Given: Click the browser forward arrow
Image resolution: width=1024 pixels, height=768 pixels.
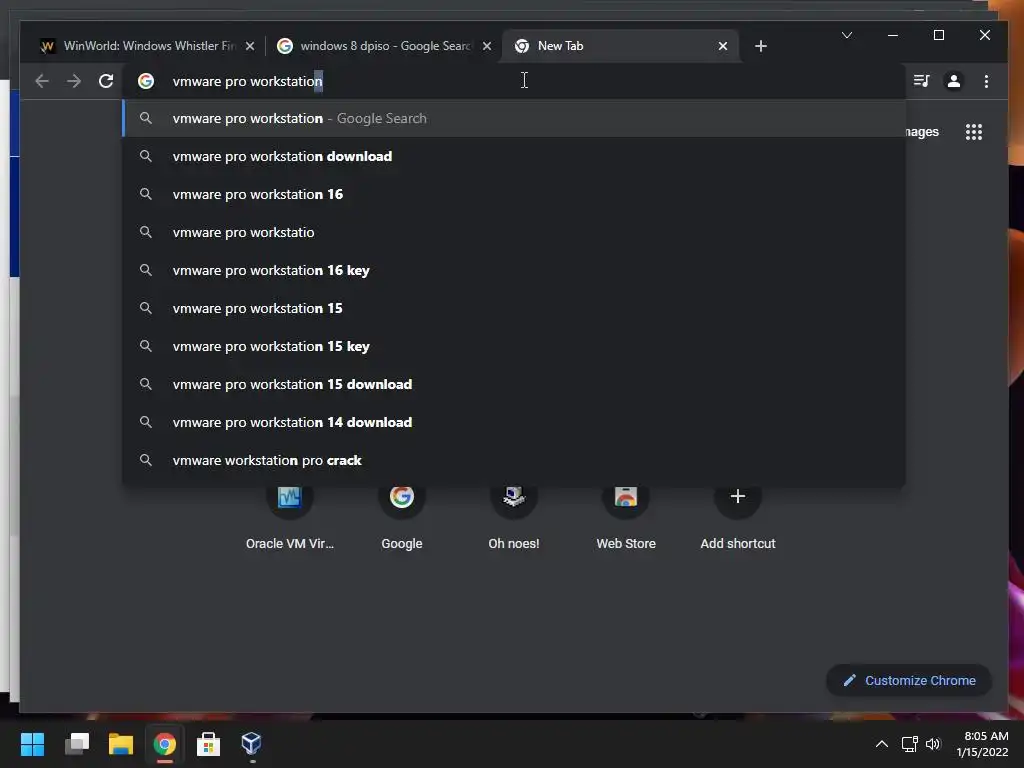Looking at the screenshot, I should pos(74,81).
